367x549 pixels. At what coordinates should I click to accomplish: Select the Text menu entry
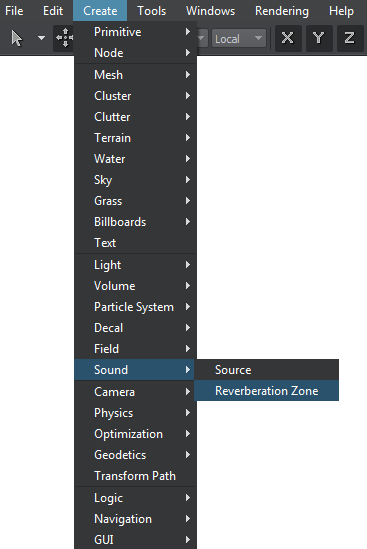coord(135,243)
